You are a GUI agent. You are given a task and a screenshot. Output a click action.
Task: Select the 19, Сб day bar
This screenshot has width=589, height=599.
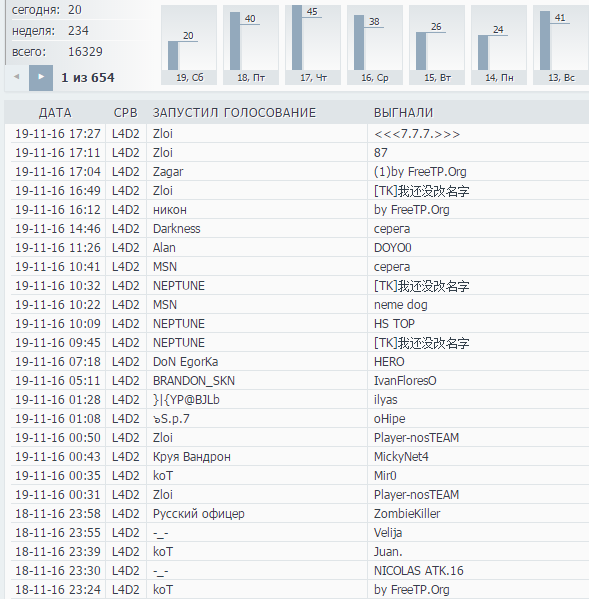(189, 45)
